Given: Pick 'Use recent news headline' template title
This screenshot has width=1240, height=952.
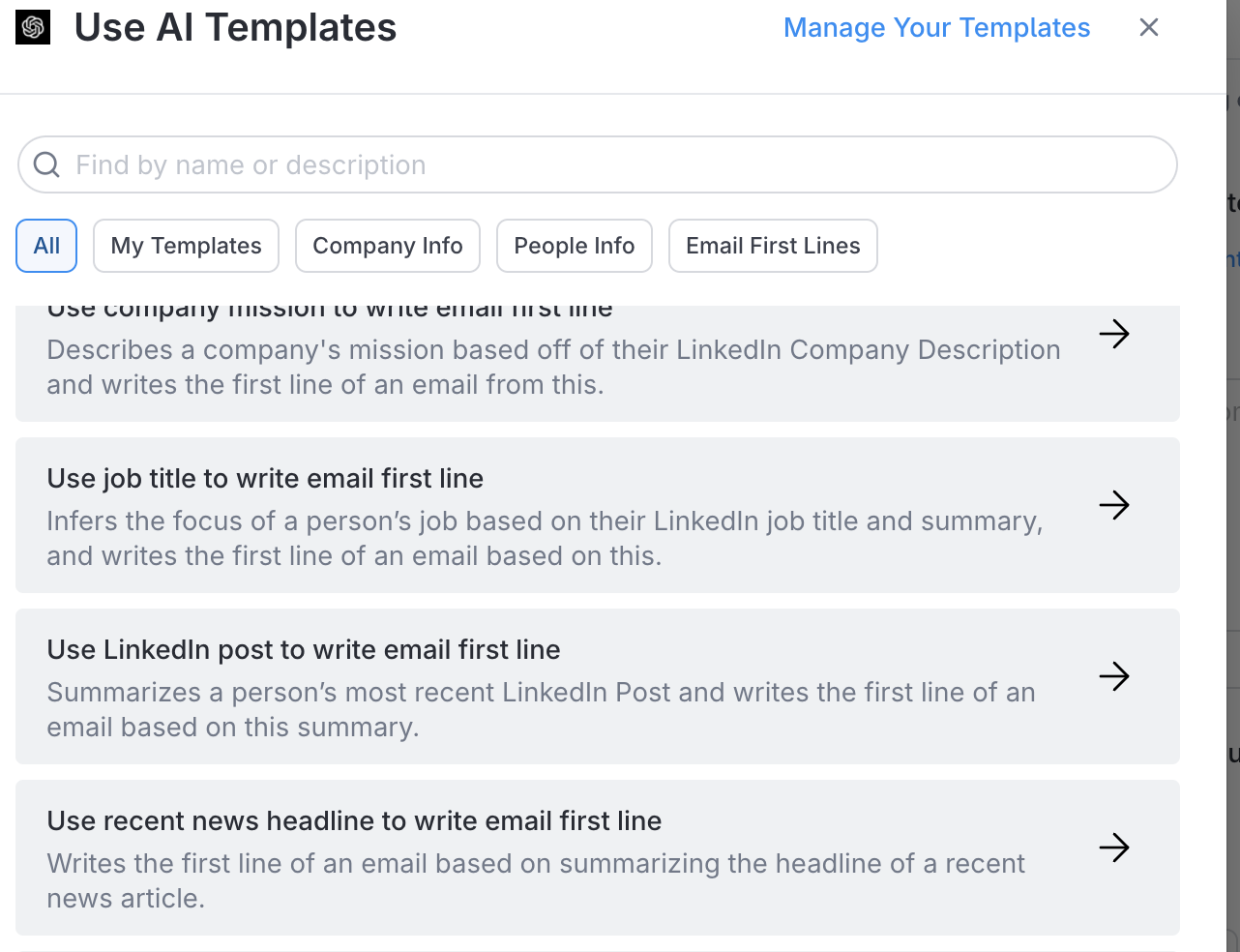Looking at the screenshot, I should [354, 821].
